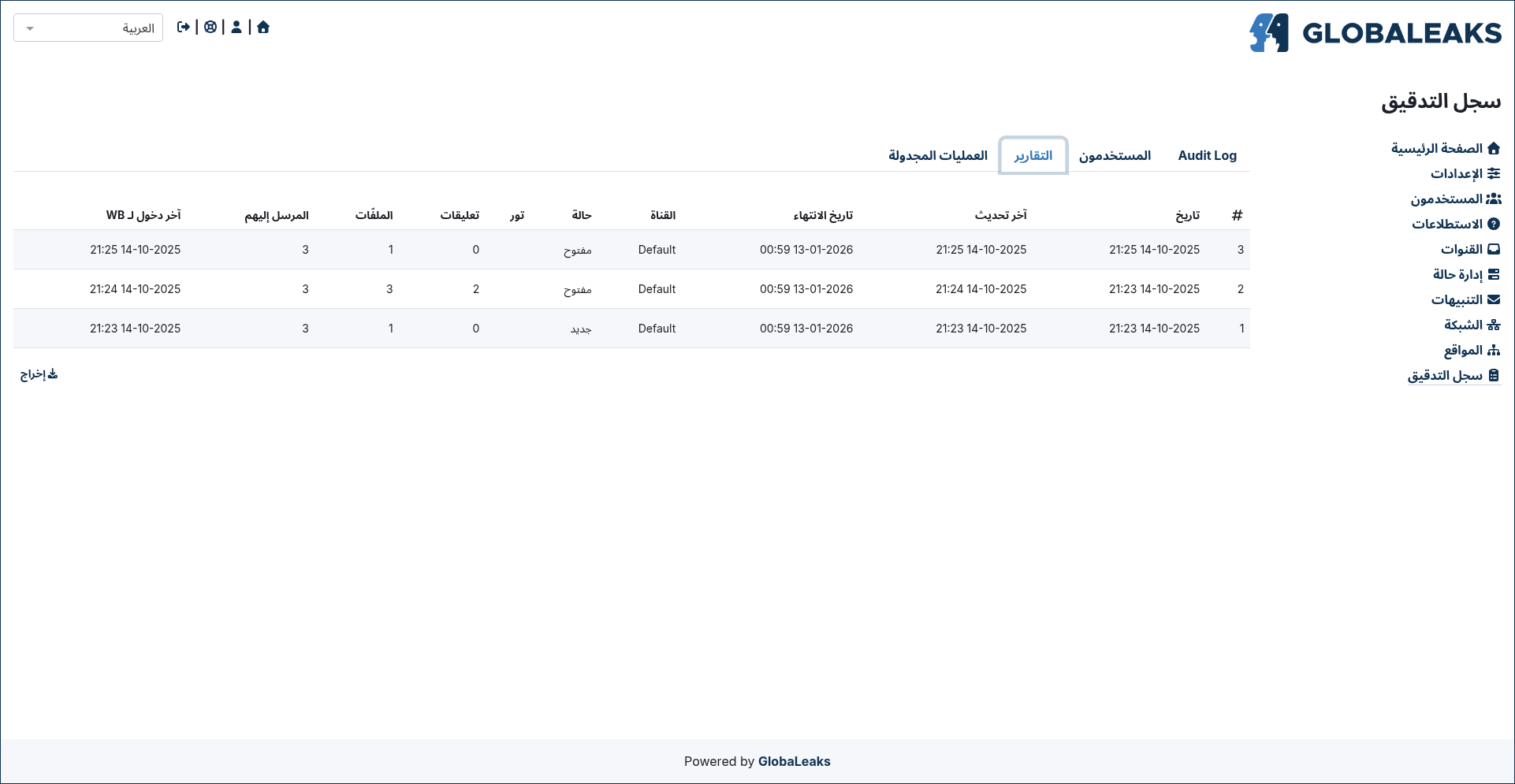Click creation date 21:23 14-10-2025 in row 2

click(x=1155, y=289)
